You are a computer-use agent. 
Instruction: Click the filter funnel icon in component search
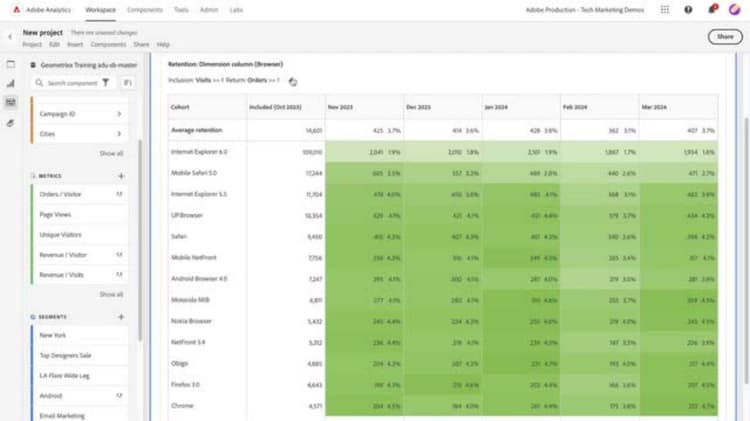coord(106,83)
